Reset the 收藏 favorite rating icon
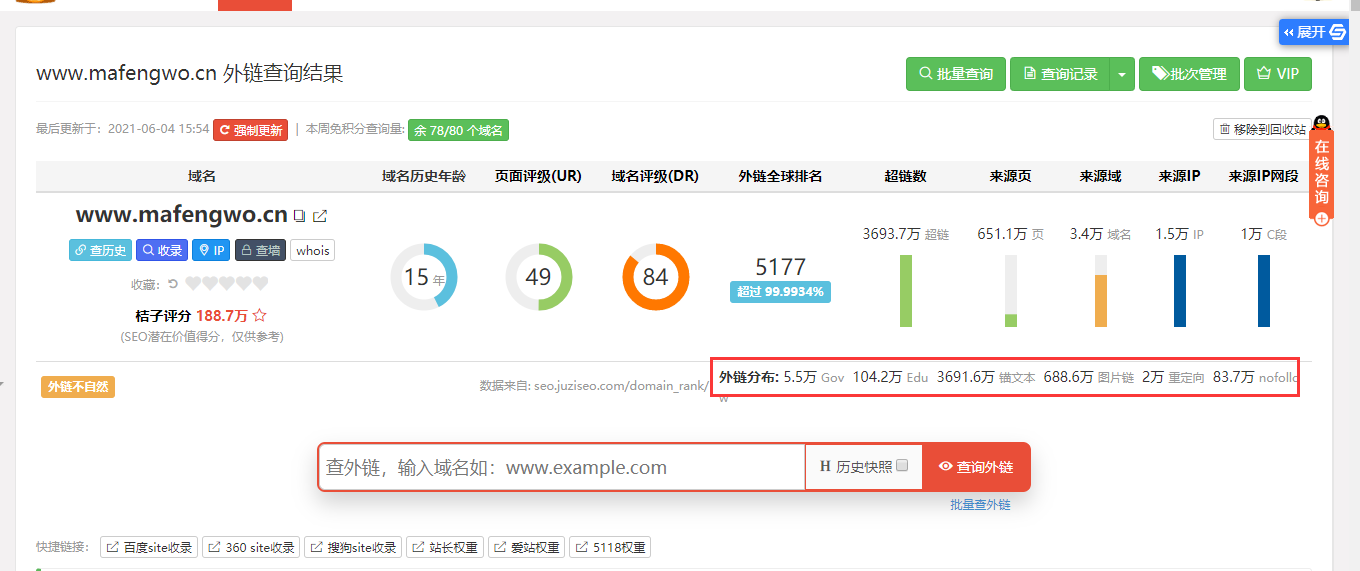This screenshot has width=1360, height=571. pos(172,284)
